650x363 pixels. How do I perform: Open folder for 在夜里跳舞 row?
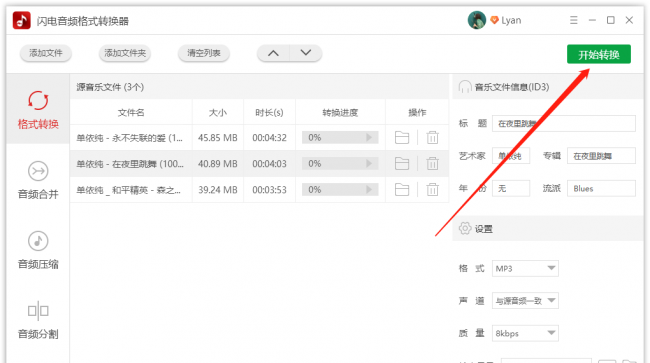[402, 164]
